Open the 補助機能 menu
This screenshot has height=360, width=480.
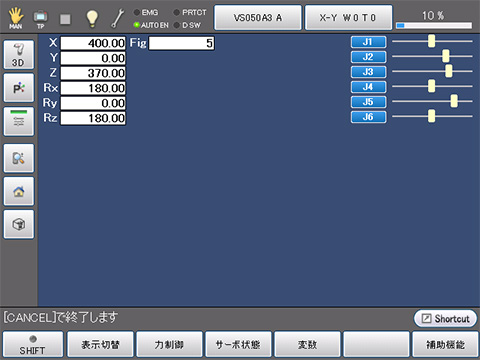(445, 345)
